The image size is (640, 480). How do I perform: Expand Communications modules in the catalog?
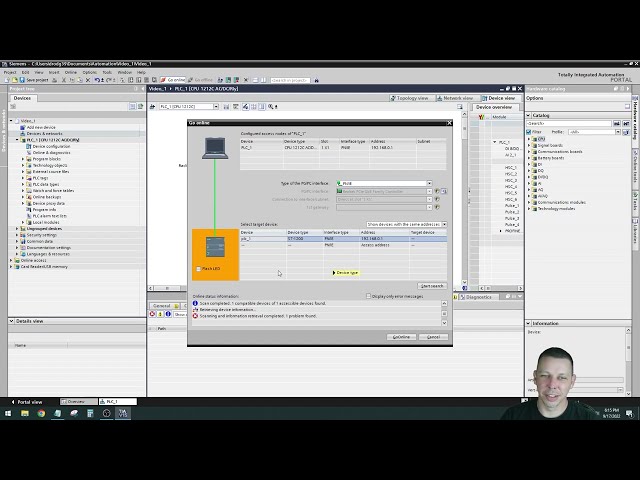click(x=529, y=202)
